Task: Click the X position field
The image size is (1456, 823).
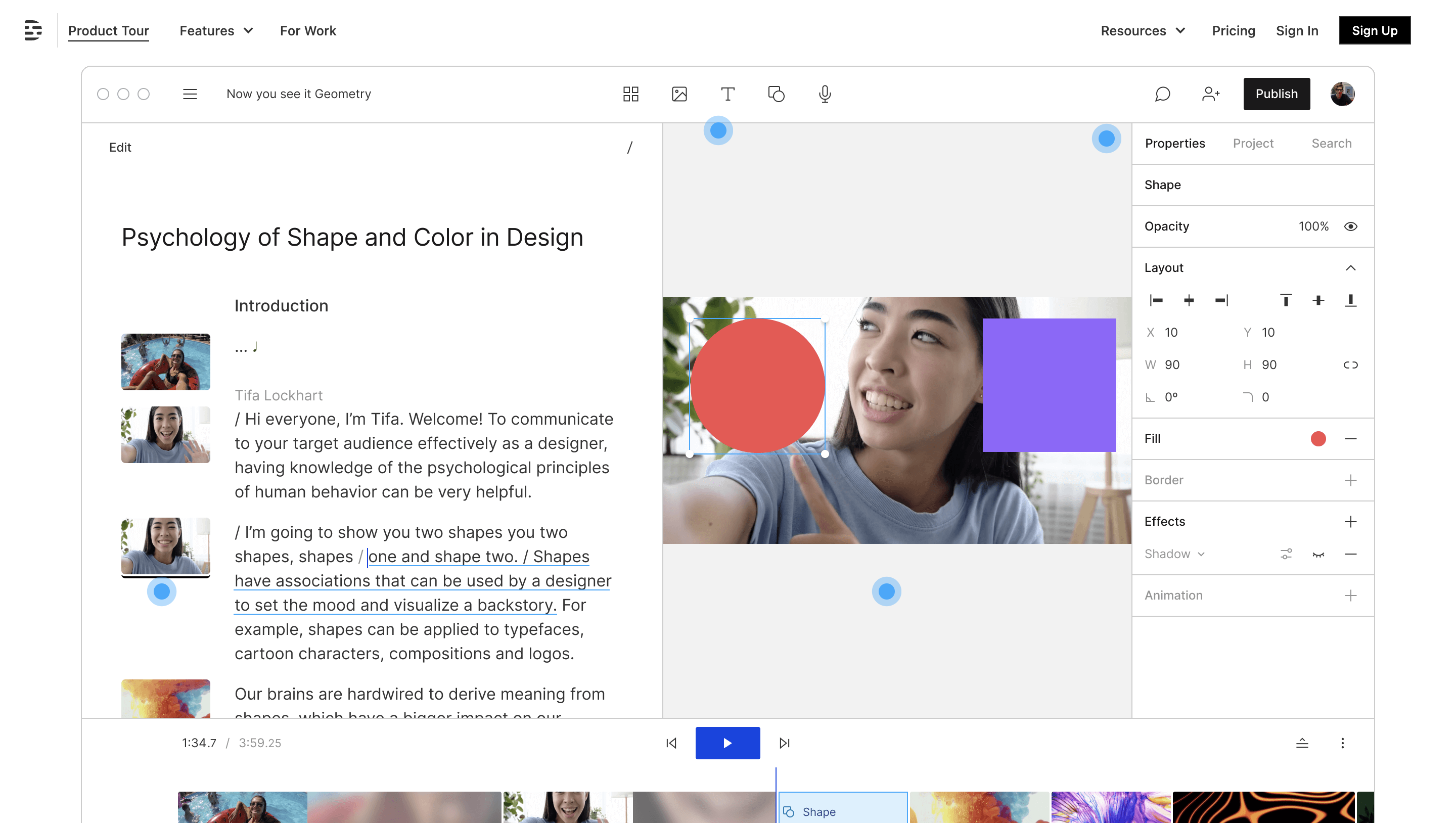Action: (x=1171, y=332)
